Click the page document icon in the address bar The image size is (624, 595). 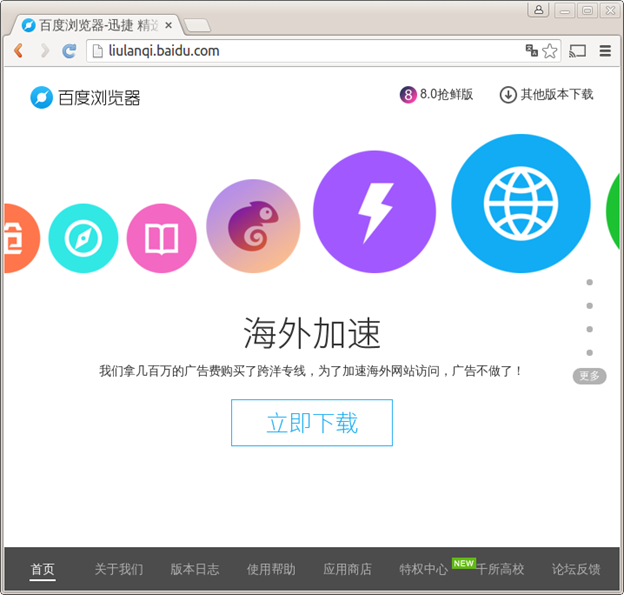(x=98, y=51)
